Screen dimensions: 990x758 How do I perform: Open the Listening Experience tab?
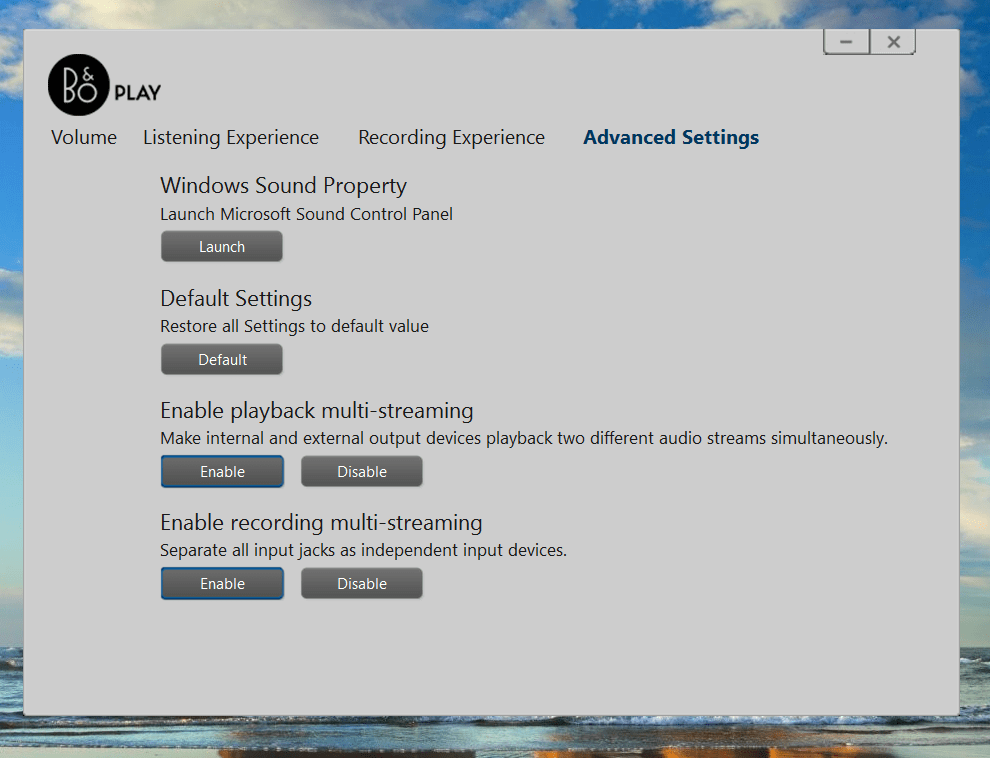(230, 137)
